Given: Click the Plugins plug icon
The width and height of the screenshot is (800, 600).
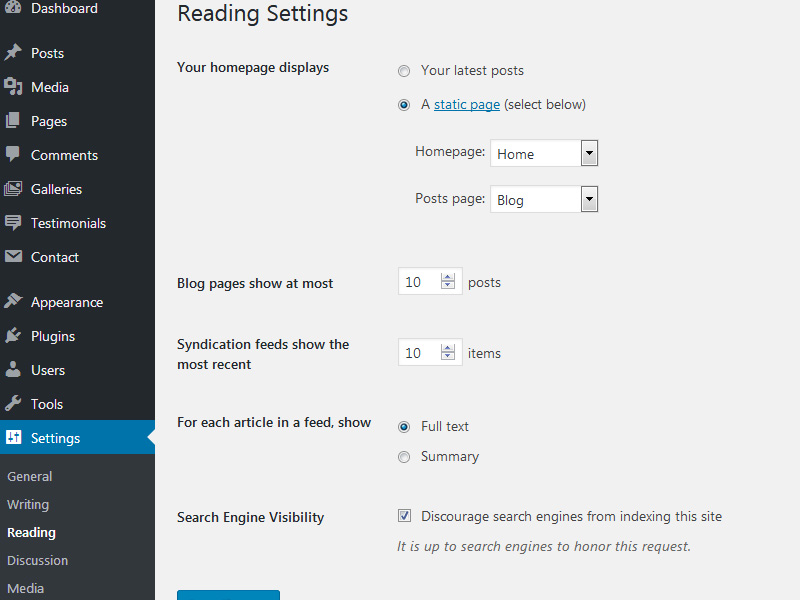Looking at the screenshot, I should tap(13, 336).
